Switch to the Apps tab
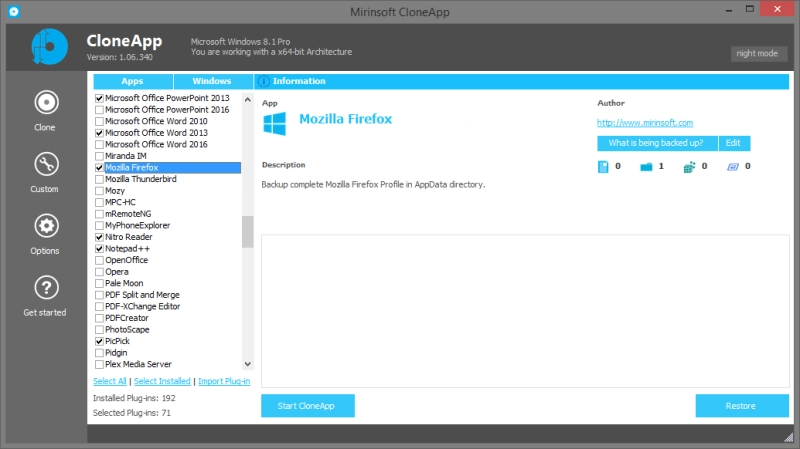The image size is (800, 449). tap(133, 81)
